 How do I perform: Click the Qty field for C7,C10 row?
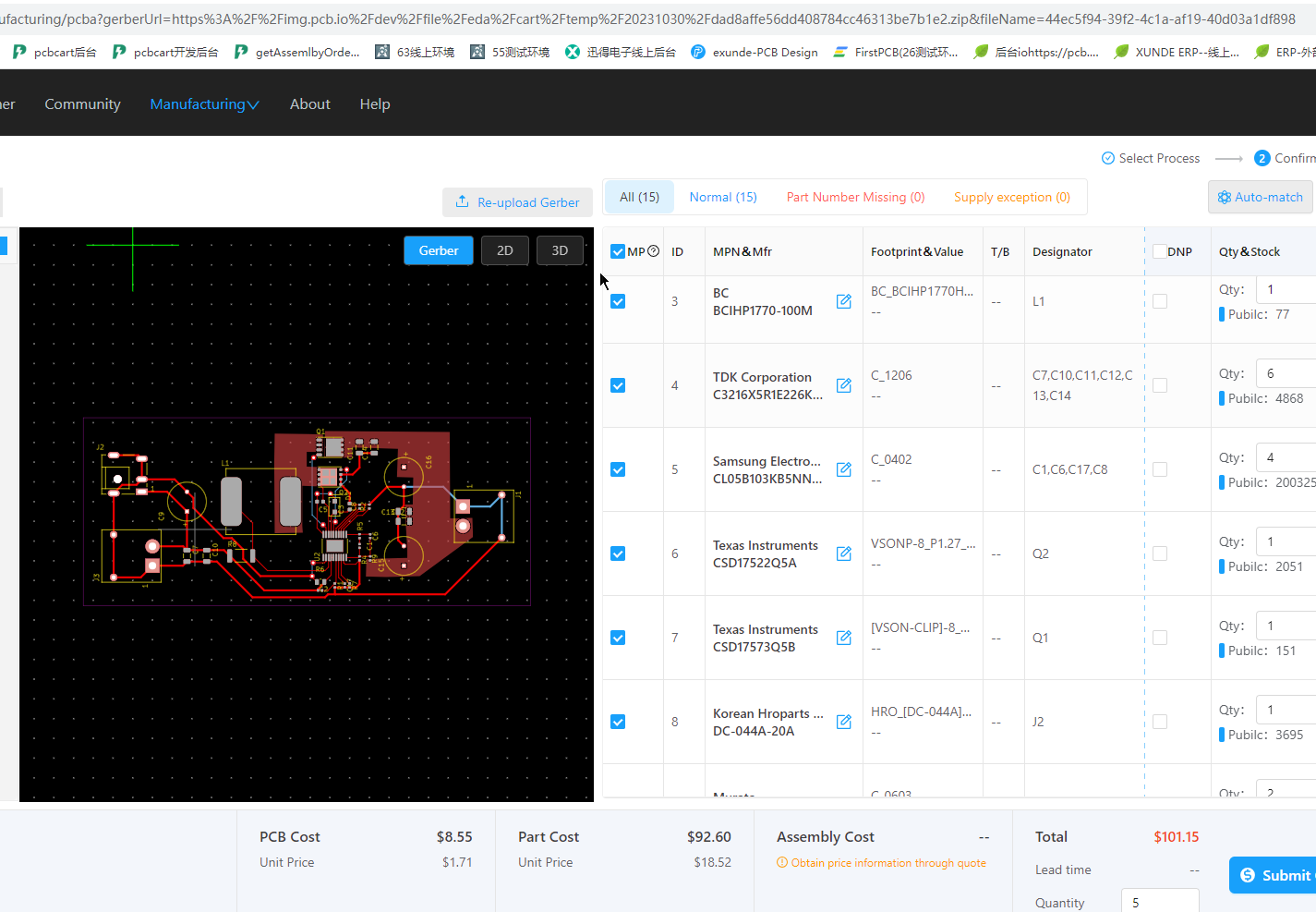pos(1286,373)
